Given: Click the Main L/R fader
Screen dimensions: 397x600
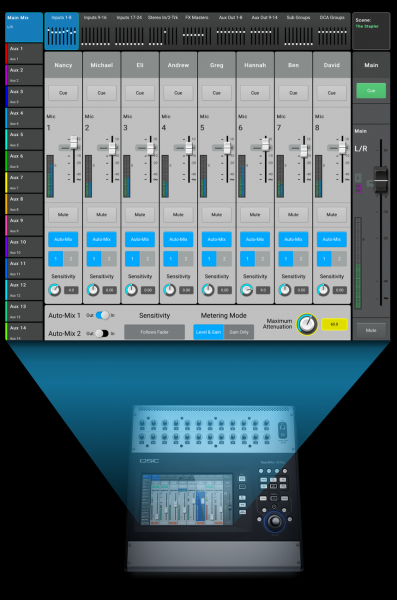Looking at the screenshot, I should click(x=381, y=179).
